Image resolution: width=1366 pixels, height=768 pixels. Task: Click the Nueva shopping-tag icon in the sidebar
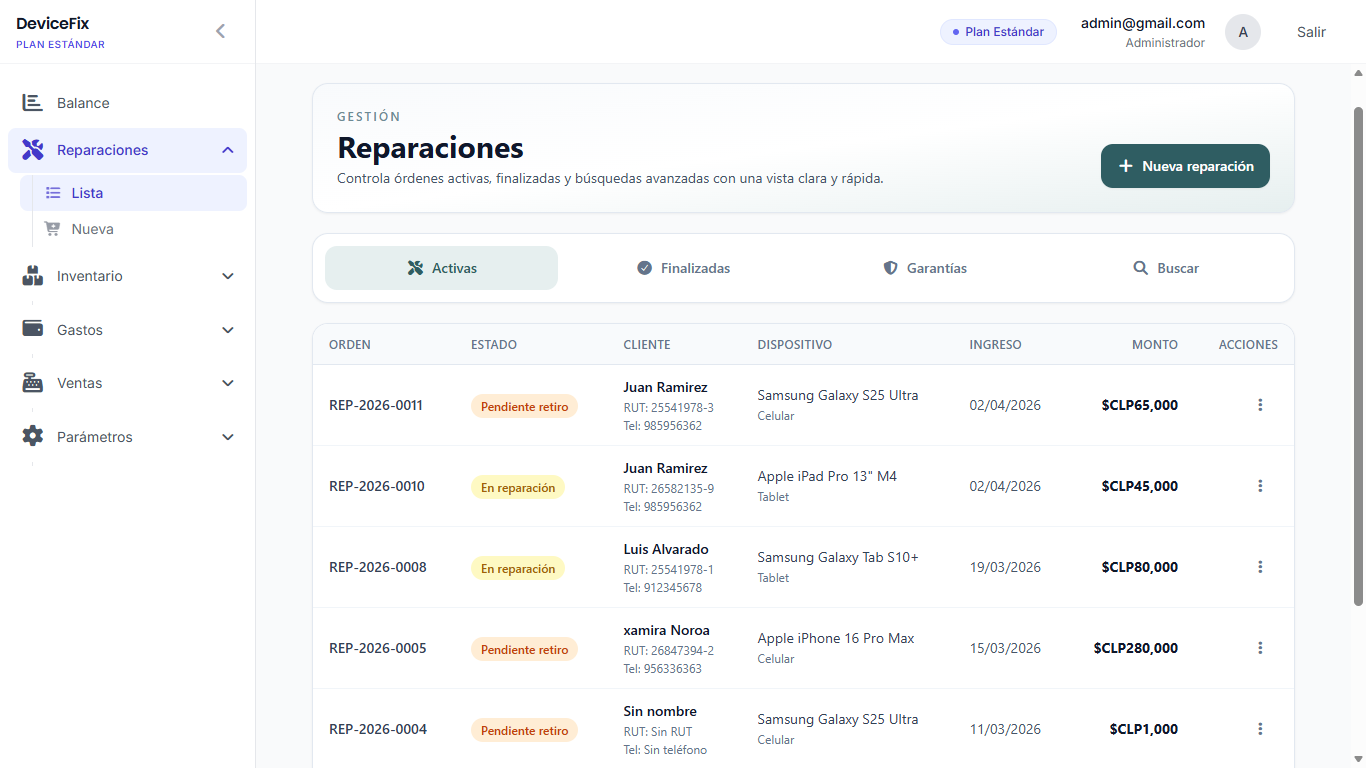(55, 229)
